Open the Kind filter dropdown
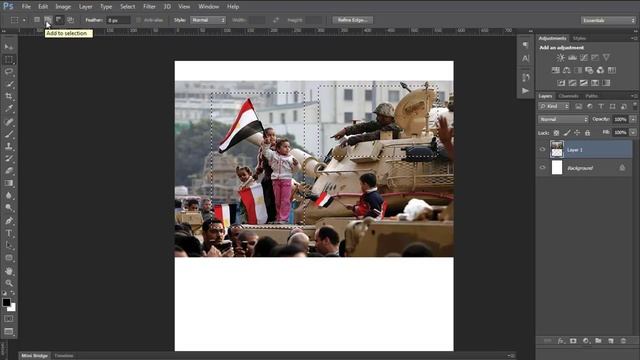Screen dimensions: 640x360 pyautogui.click(x=553, y=106)
